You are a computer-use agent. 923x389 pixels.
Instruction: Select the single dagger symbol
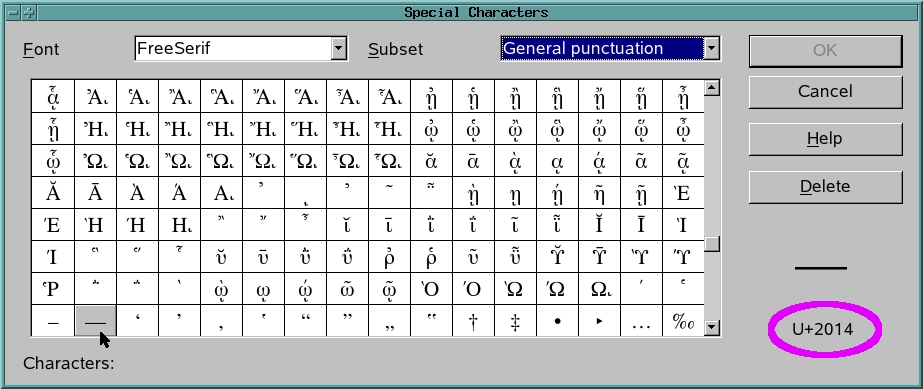(473, 321)
